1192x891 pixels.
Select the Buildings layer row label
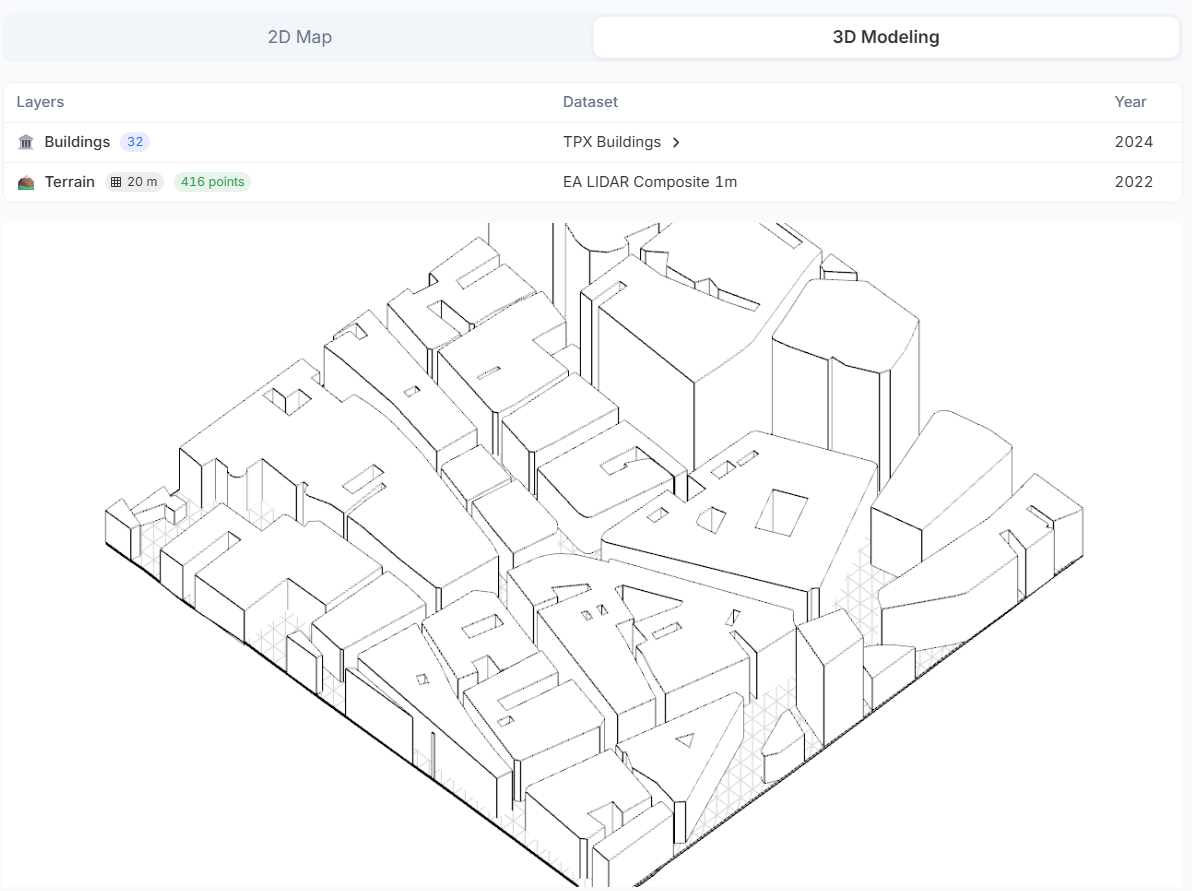[x=77, y=142]
